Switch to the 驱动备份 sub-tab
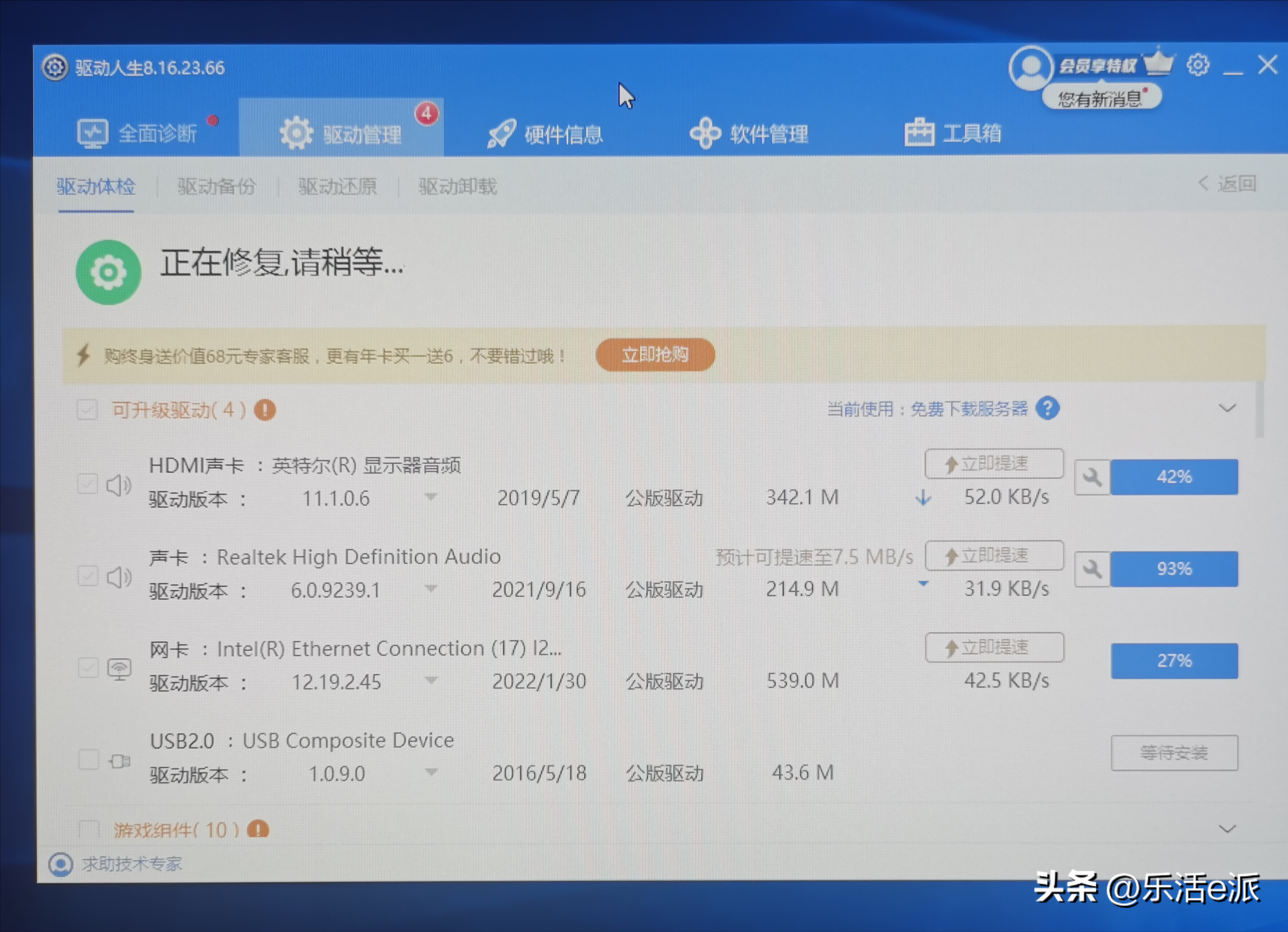1288x932 pixels. 216,186
